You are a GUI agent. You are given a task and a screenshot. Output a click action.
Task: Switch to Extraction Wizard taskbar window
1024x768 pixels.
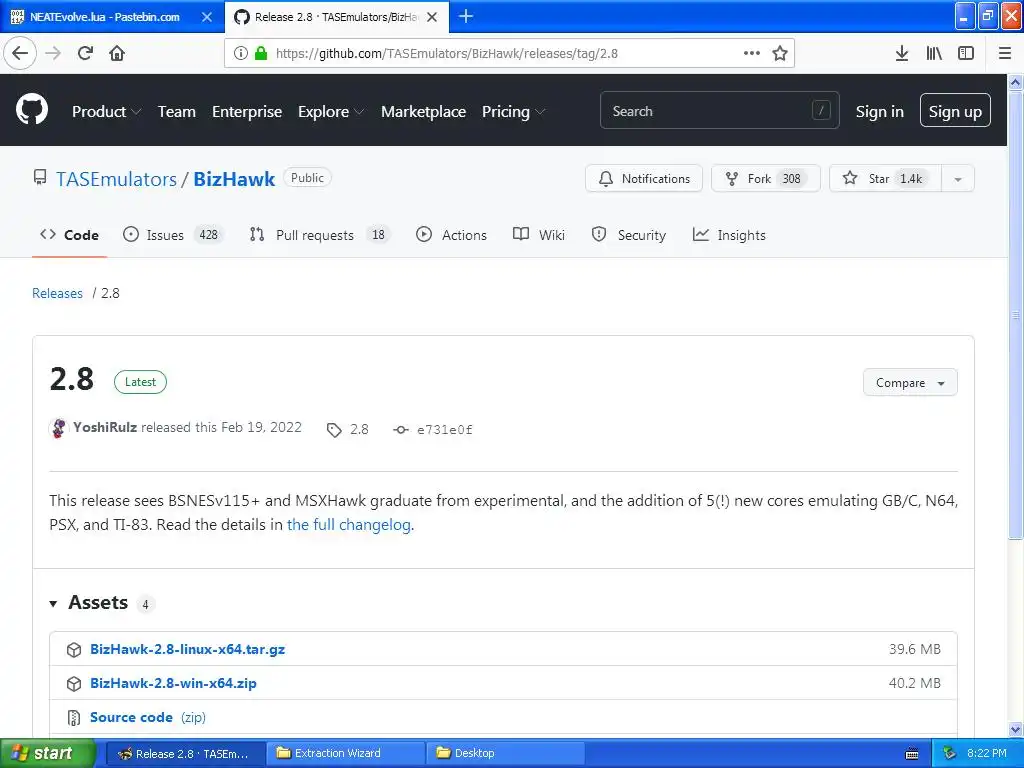tap(345, 754)
